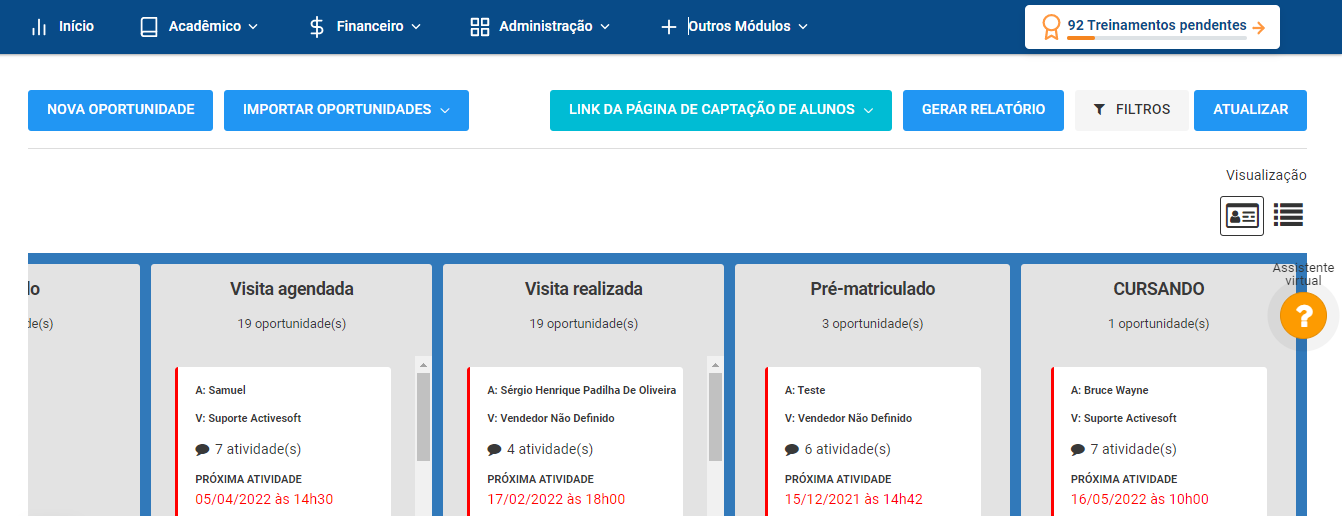This screenshot has width=1342, height=516.
Task: Click the date 16/05/2022 às 10h00
Action: [1140, 500]
